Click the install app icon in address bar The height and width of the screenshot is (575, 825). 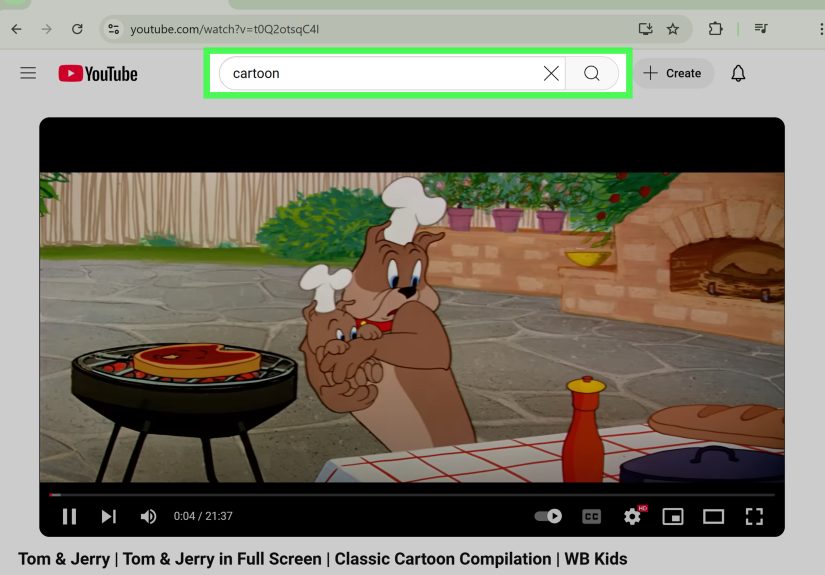(x=646, y=29)
